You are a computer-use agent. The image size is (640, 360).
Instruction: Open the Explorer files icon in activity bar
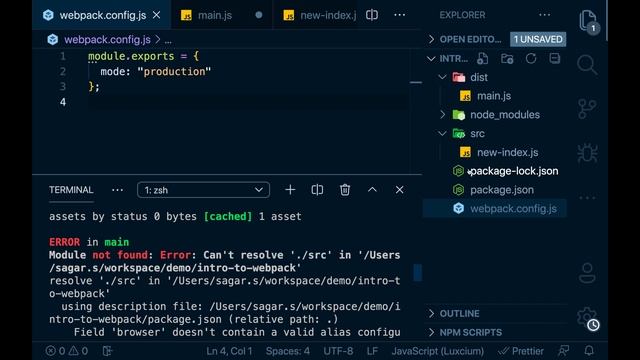tap(588, 21)
